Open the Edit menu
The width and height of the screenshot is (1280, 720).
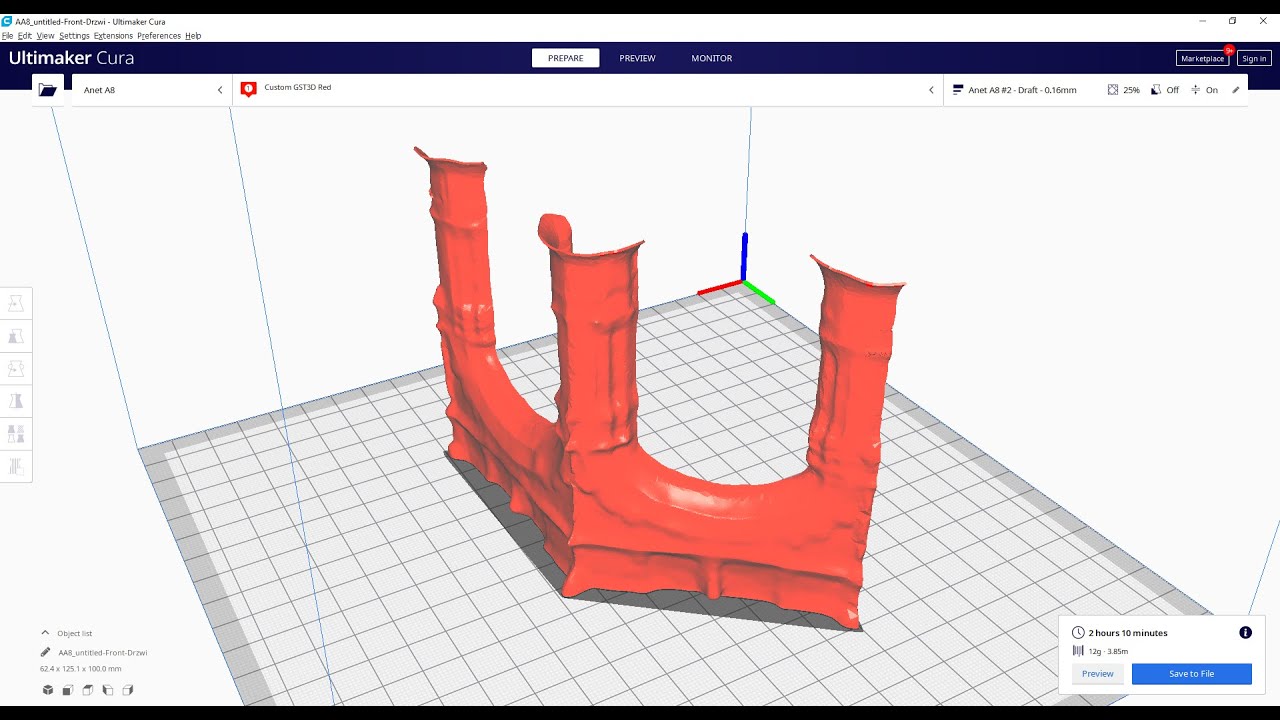(x=25, y=36)
